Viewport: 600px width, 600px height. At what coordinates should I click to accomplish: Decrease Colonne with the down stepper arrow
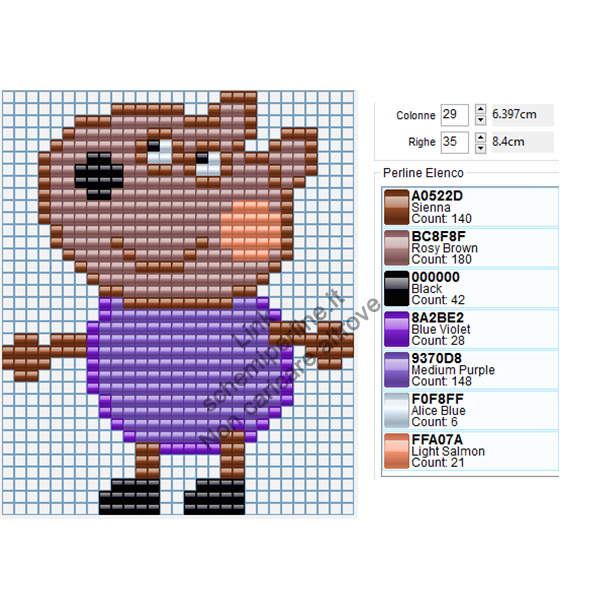(x=481, y=120)
